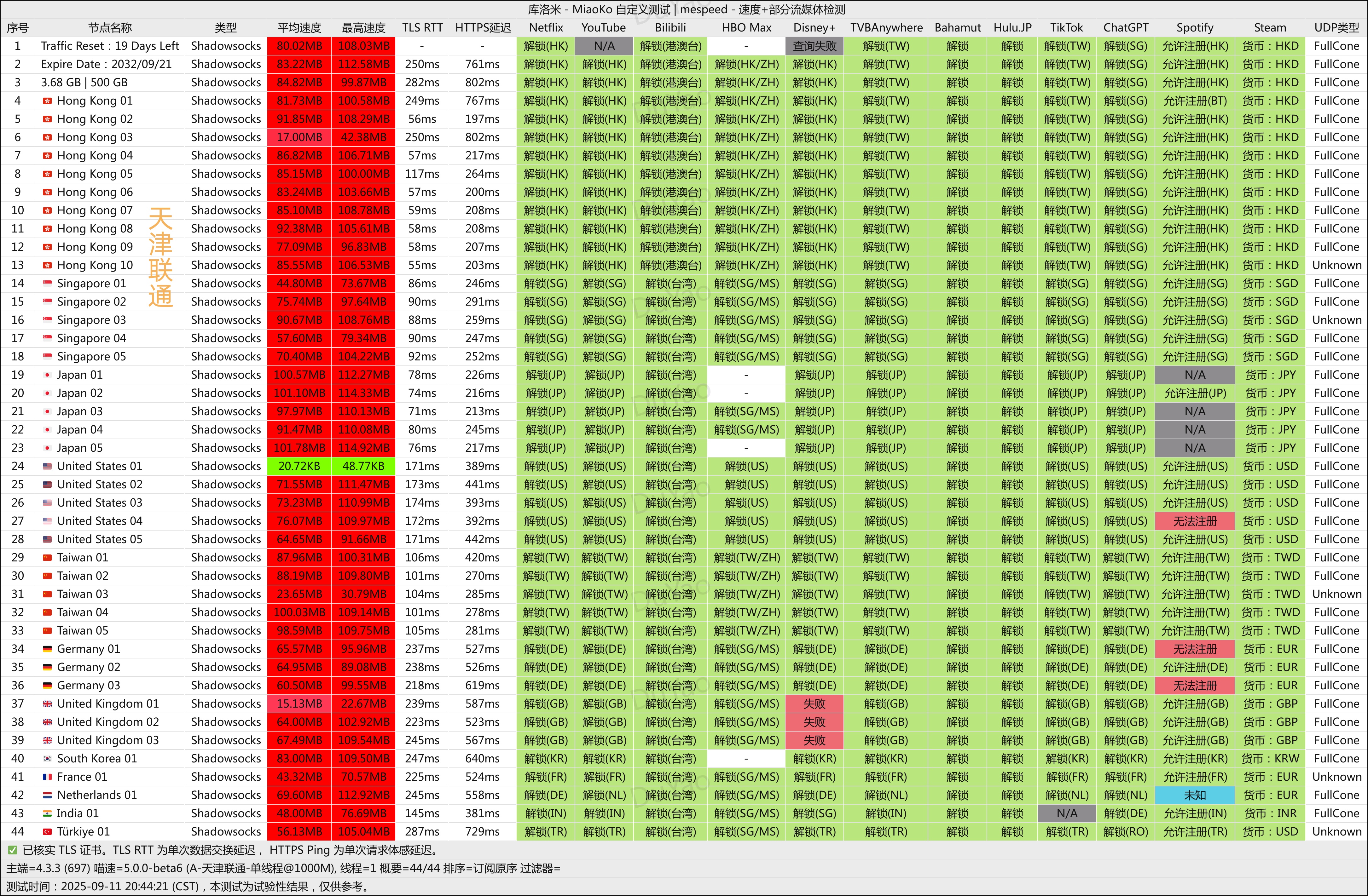Click the United Kingdom 03 flag icon
1368x896 pixels.
coord(47,740)
